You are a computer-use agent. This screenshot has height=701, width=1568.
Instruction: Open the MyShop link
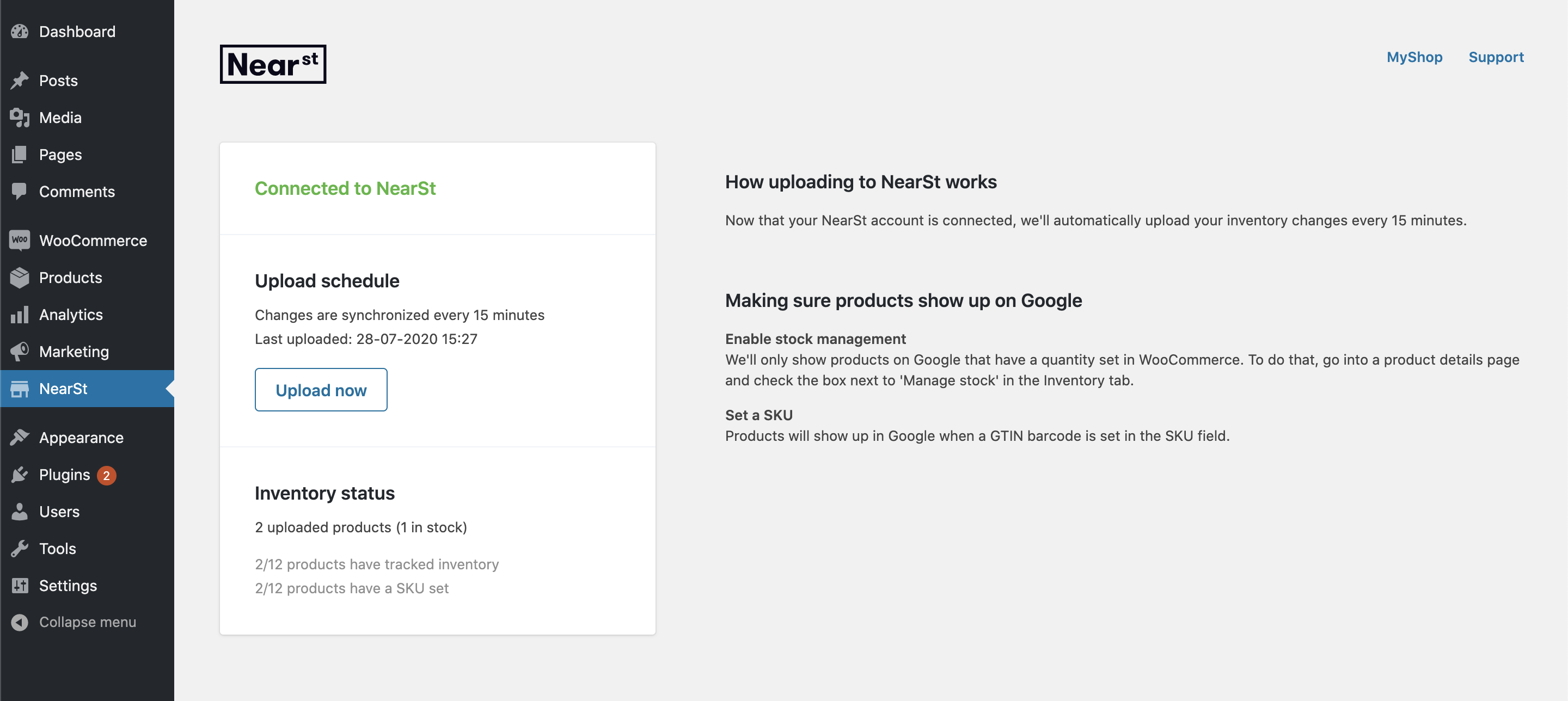pyautogui.click(x=1414, y=57)
